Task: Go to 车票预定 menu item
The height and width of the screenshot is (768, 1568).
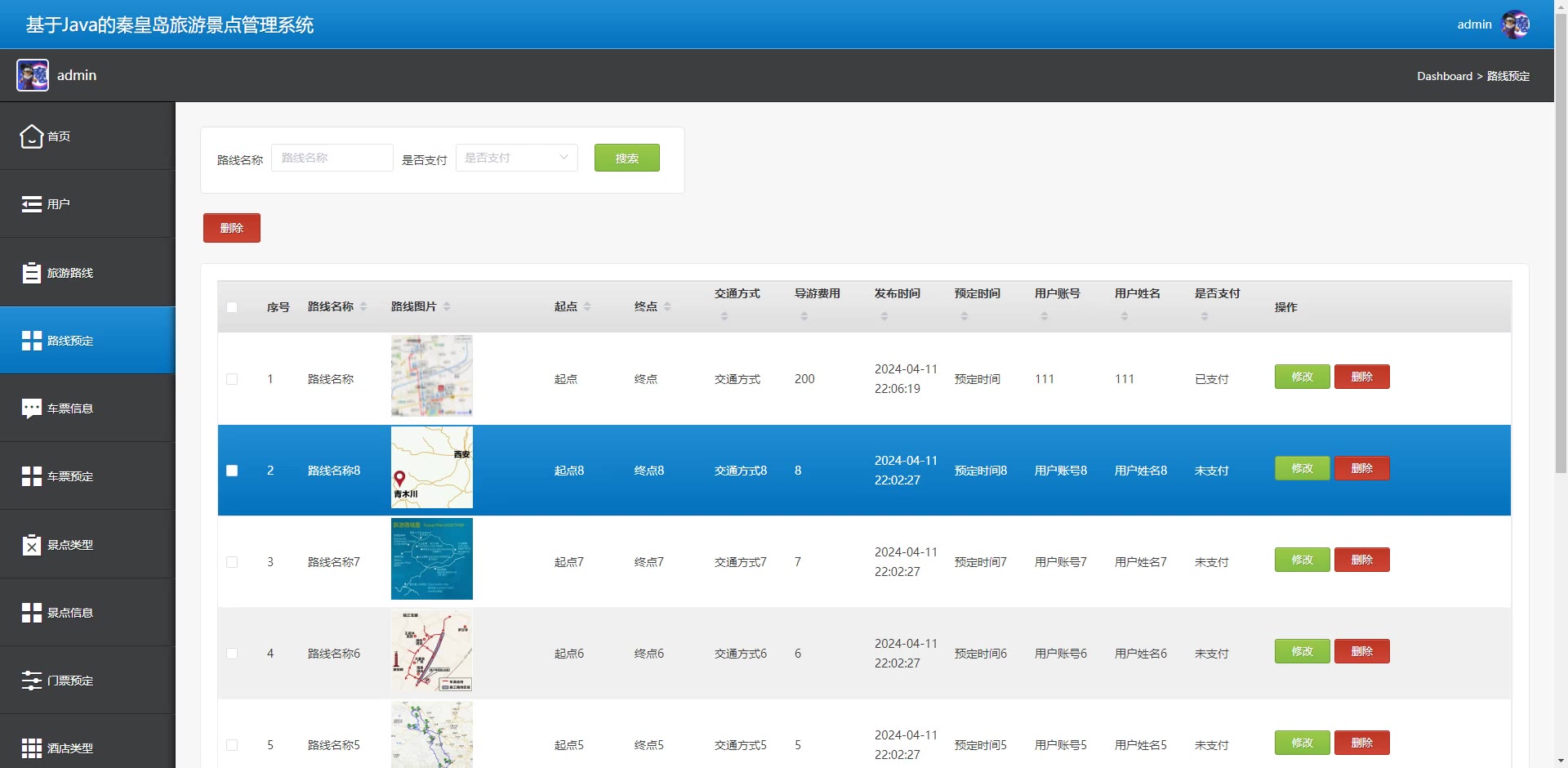Action: tap(70, 476)
